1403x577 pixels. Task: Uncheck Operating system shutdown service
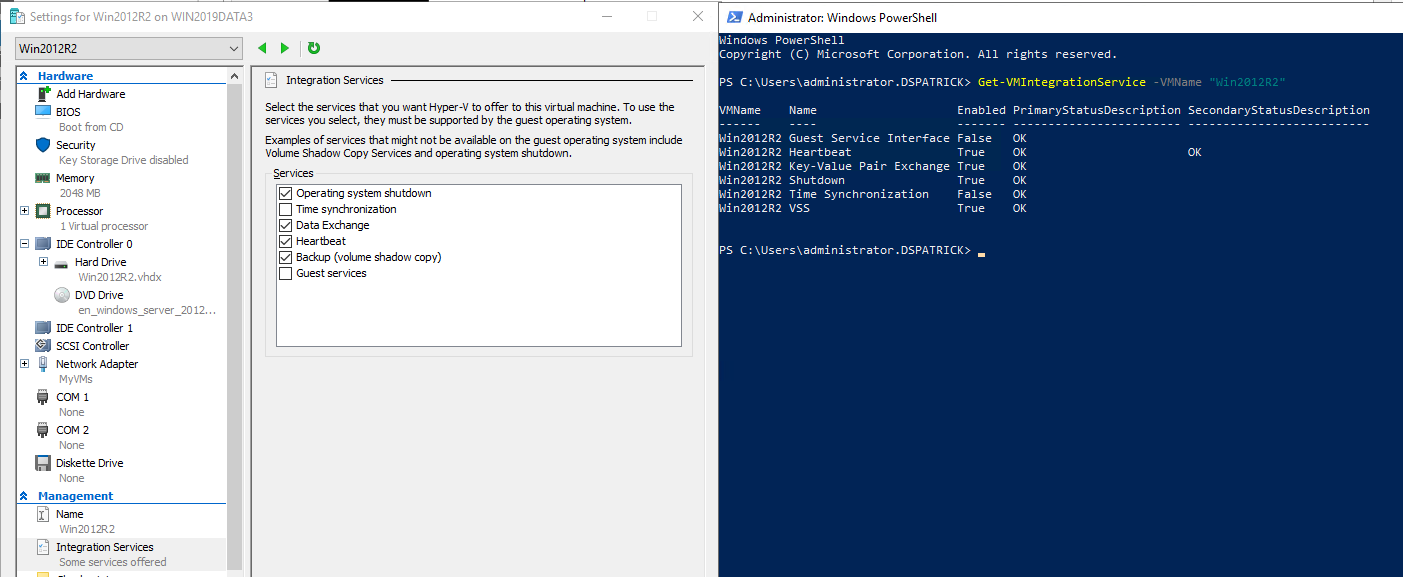(286, 193)
